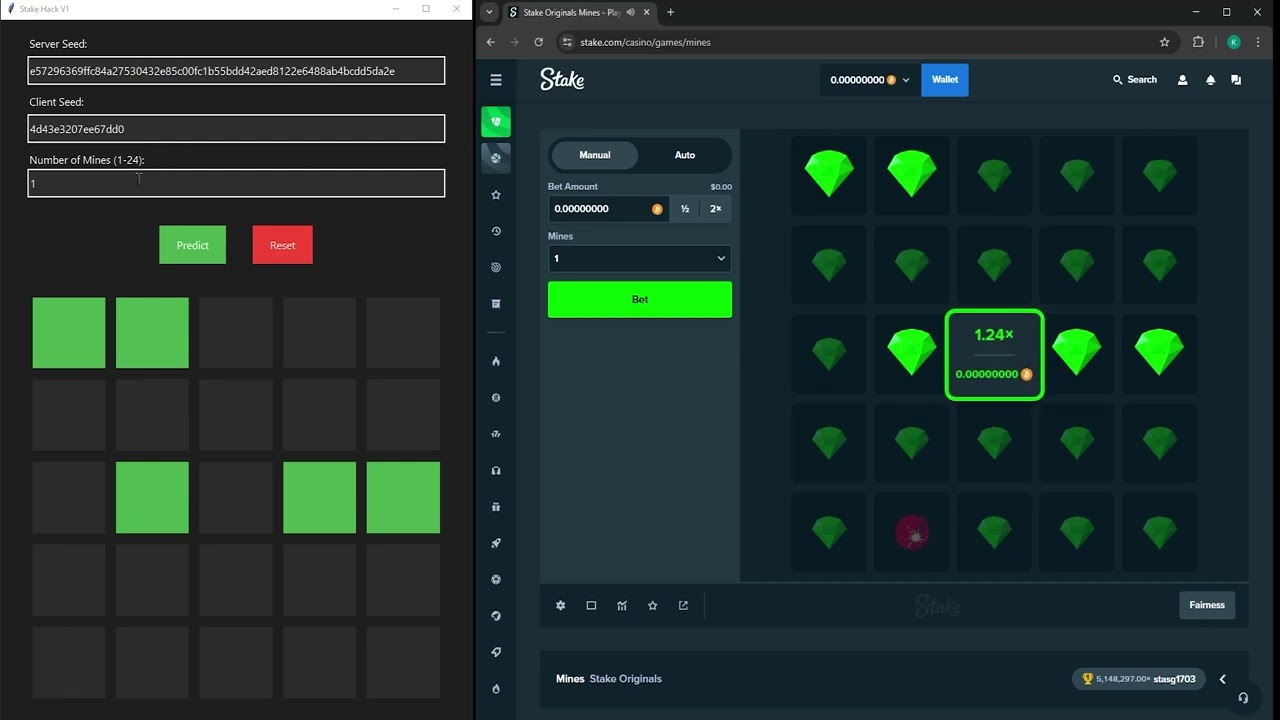
Task: Open the target-shaped Challenges sidebar icon
Action: click(x=496, y=267)
